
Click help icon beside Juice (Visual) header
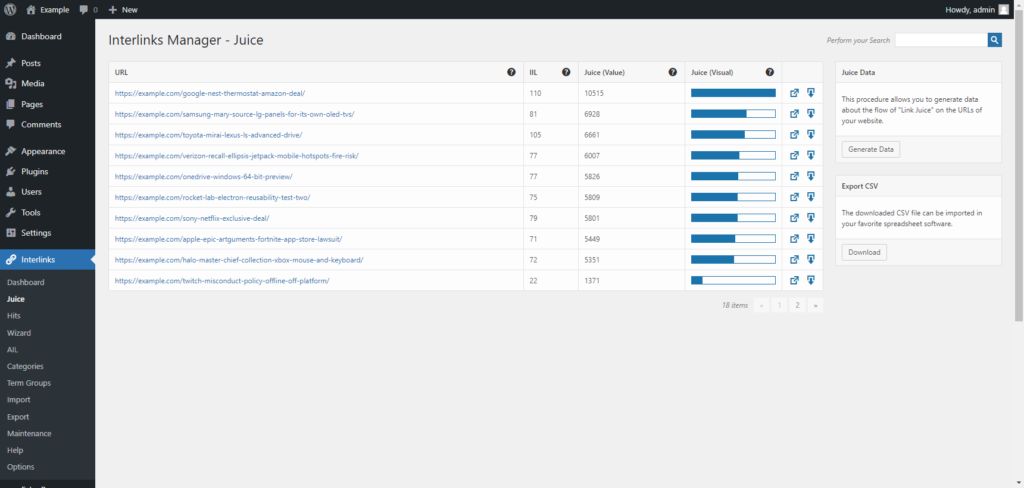770,73
